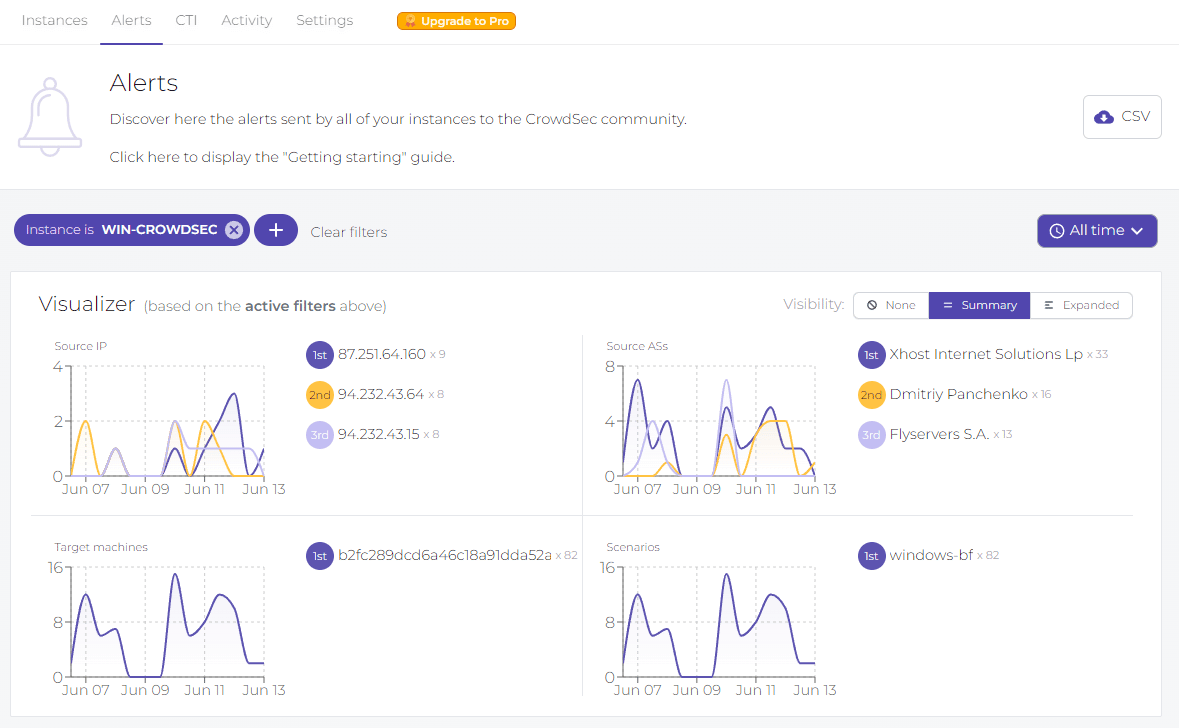
Task: Click the plus icon to add a filter
Action: pyautogui.click(x=276, y=230)
